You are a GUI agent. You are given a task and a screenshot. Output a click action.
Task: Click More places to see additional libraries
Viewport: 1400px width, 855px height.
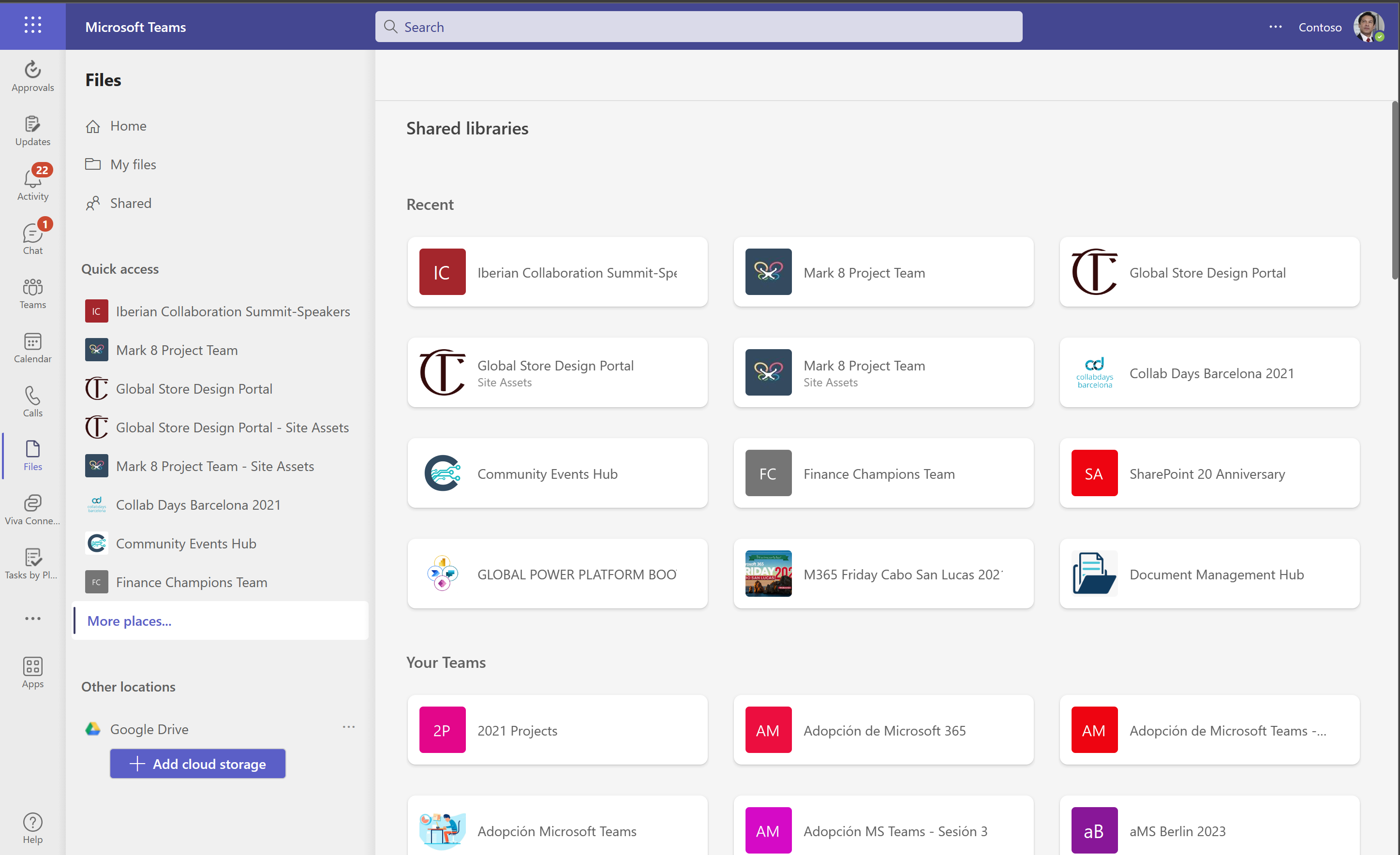[128, 620]
